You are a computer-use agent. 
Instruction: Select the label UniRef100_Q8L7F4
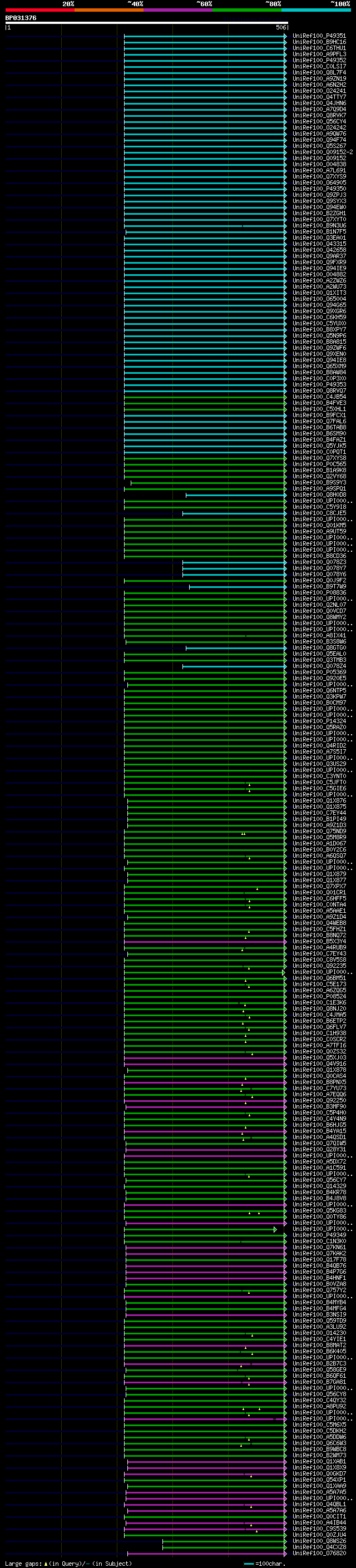pos(319,72)
